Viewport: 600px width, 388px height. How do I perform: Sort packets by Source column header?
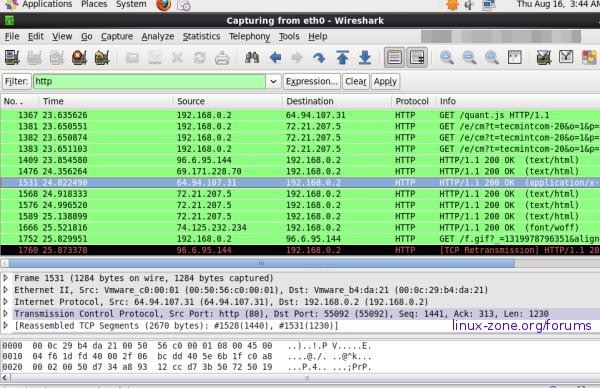tap(228, 101)
